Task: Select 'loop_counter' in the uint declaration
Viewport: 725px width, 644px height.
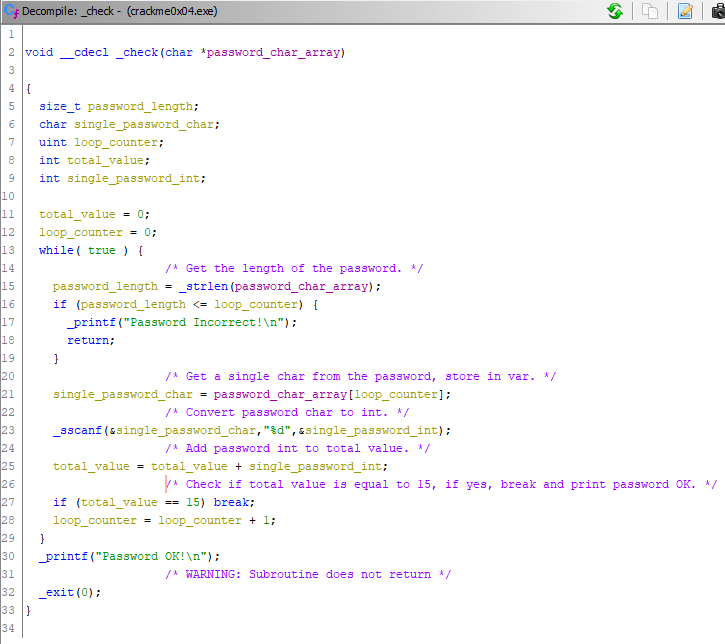Action: pyautogui.click(x=116, y=142)
